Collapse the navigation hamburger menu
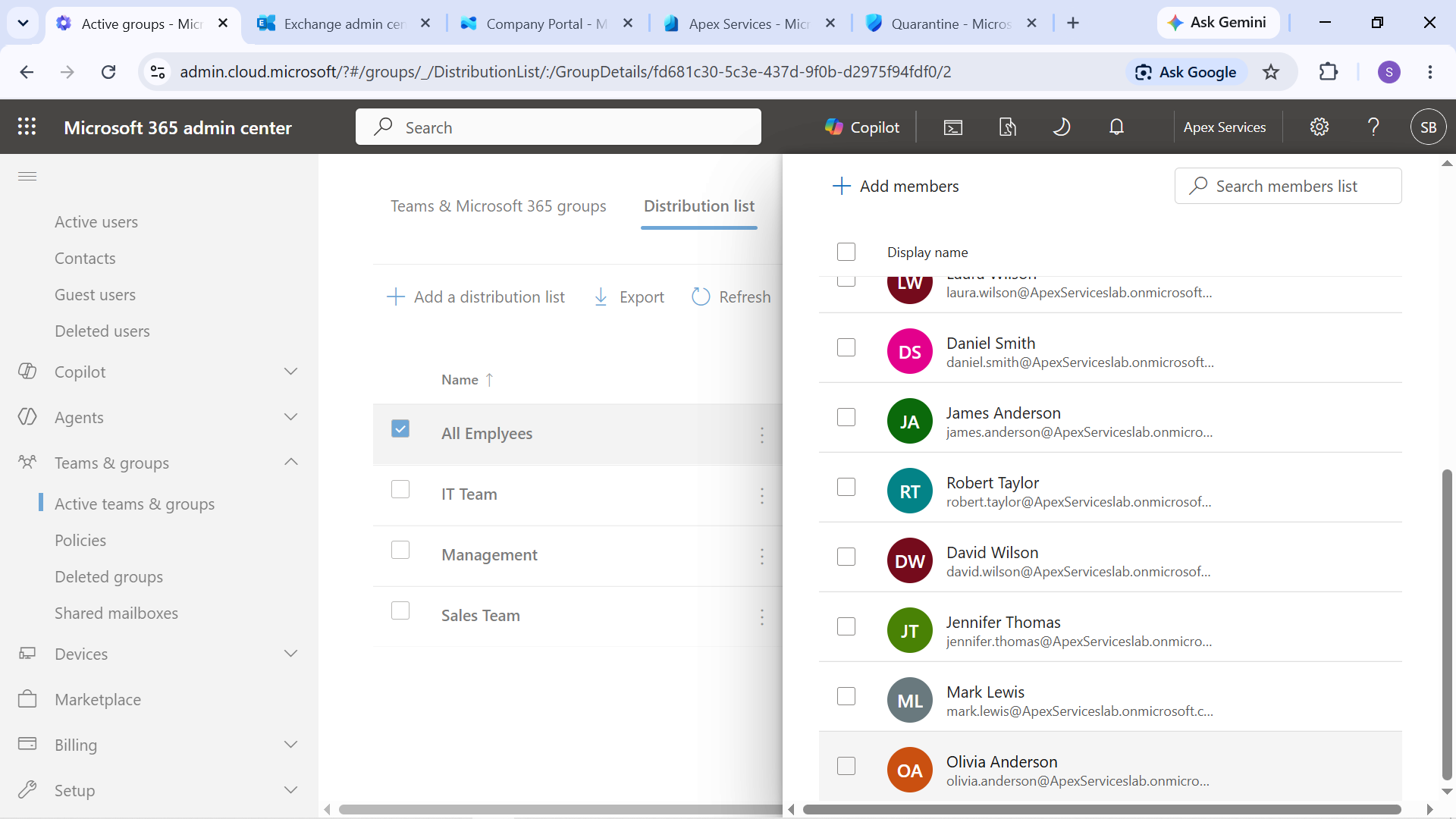Viewport: 1456px width, 819px height. [27, 177]
